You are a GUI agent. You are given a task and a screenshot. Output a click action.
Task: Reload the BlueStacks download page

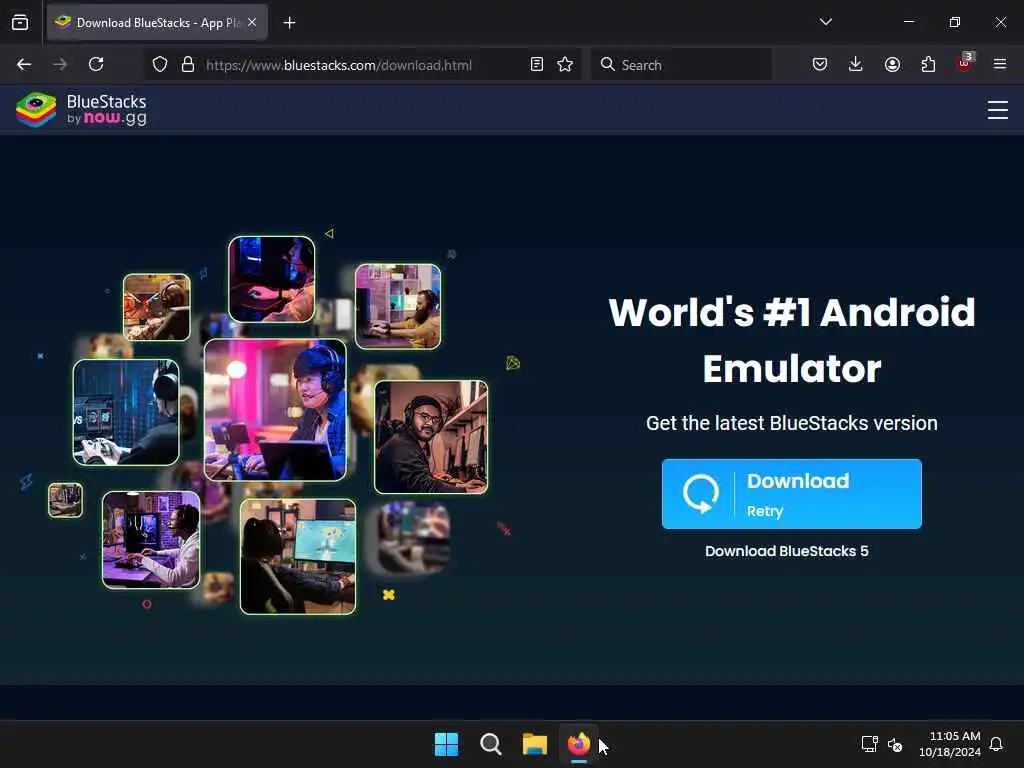coord(96,64)
